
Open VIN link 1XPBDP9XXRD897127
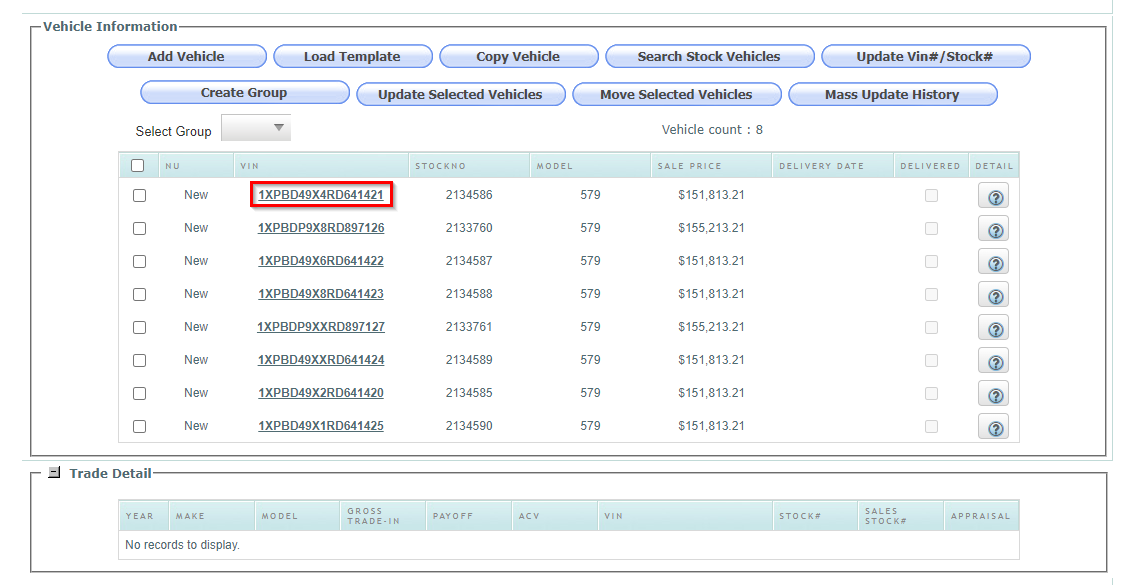point(321,327)
